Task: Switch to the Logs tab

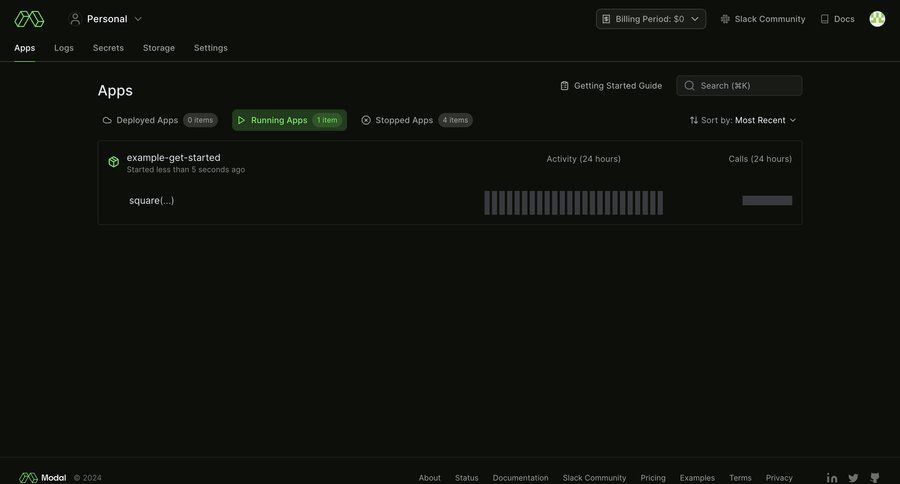Action: pyautogui.click(x=64, y=48)
